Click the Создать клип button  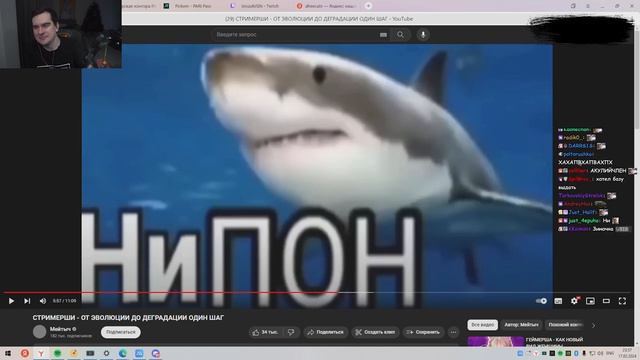click(x=375, y=332)
